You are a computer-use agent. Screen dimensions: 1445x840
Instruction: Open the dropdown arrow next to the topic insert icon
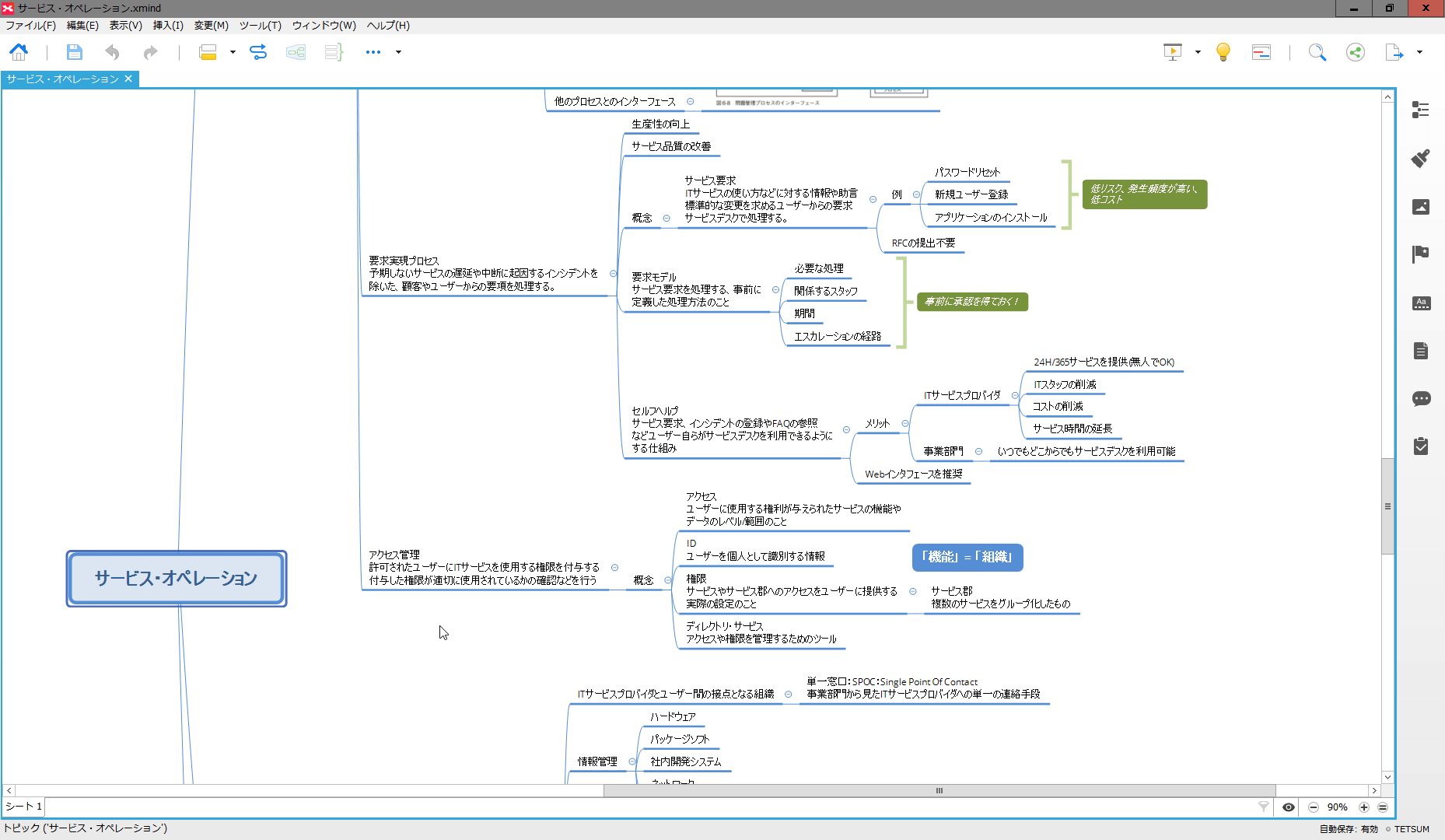tap(233, 52)
